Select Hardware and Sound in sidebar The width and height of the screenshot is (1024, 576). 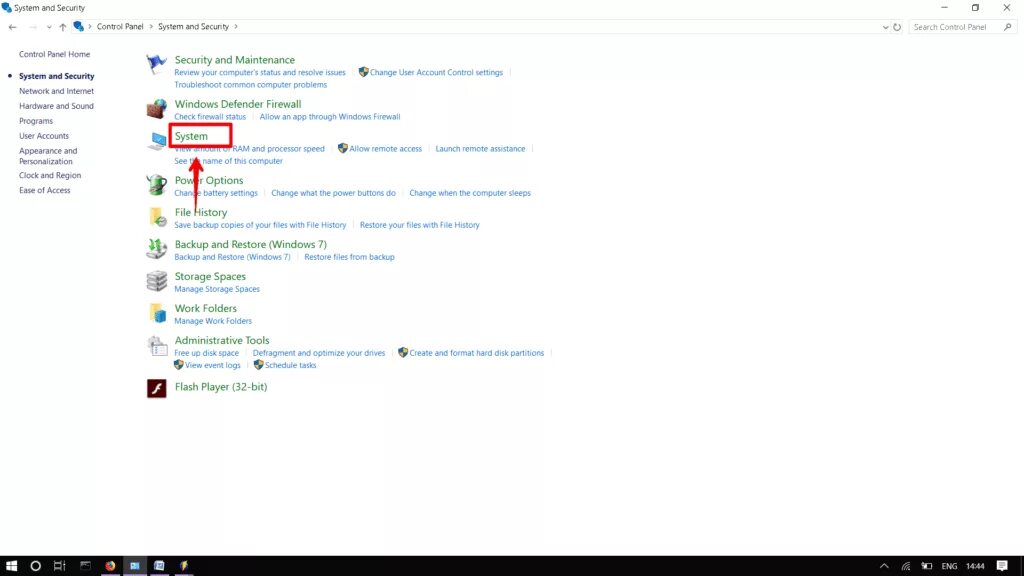click(56, 106)
